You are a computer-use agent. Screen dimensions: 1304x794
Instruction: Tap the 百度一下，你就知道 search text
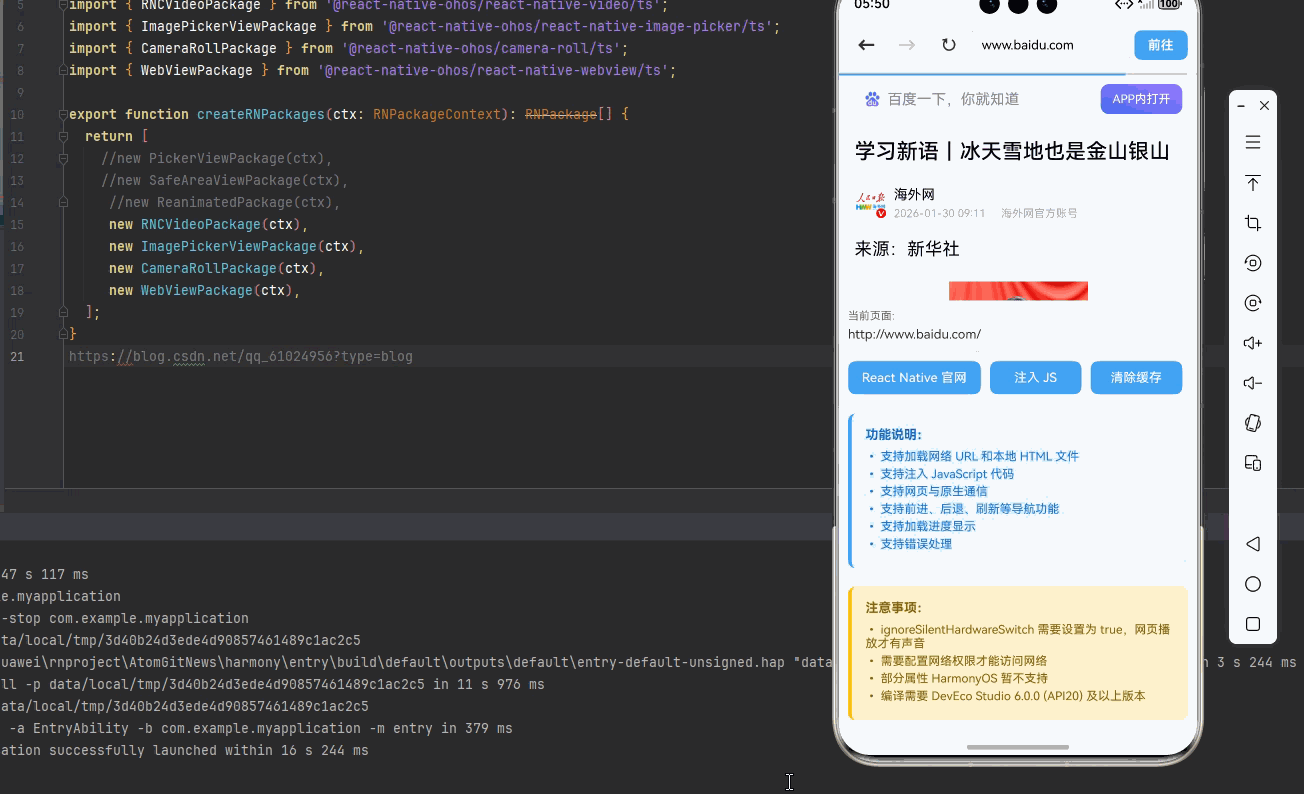pyautogui.click(x=954, y=99)
